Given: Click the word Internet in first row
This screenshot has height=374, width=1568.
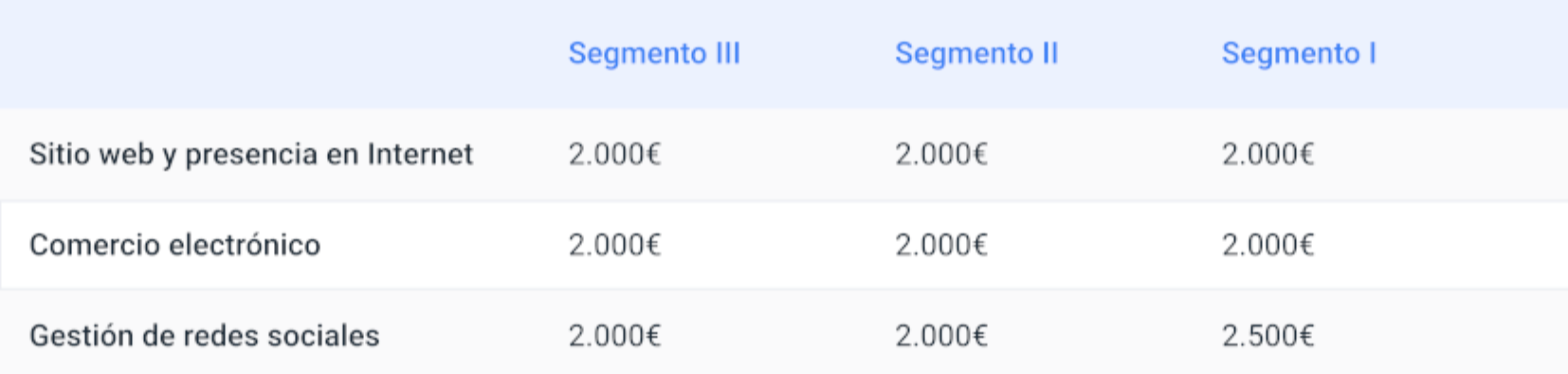Looking at the screenshot, I should [x=420, y=154].
